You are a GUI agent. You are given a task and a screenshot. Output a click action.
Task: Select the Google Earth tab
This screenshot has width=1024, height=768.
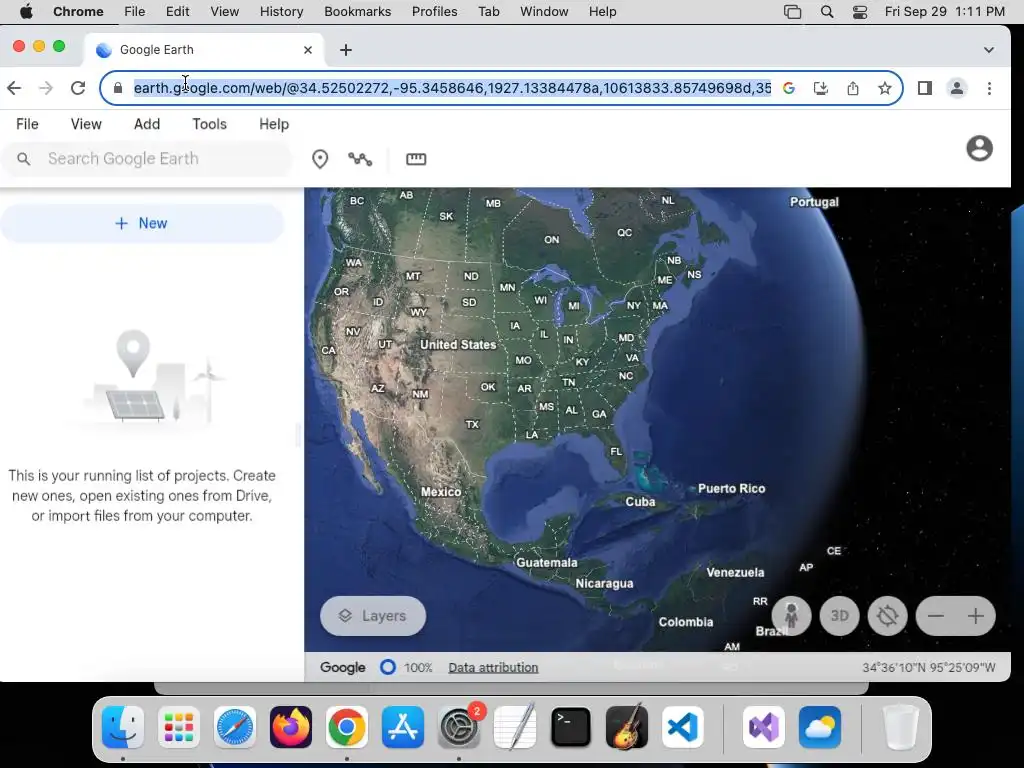[204, 50]
